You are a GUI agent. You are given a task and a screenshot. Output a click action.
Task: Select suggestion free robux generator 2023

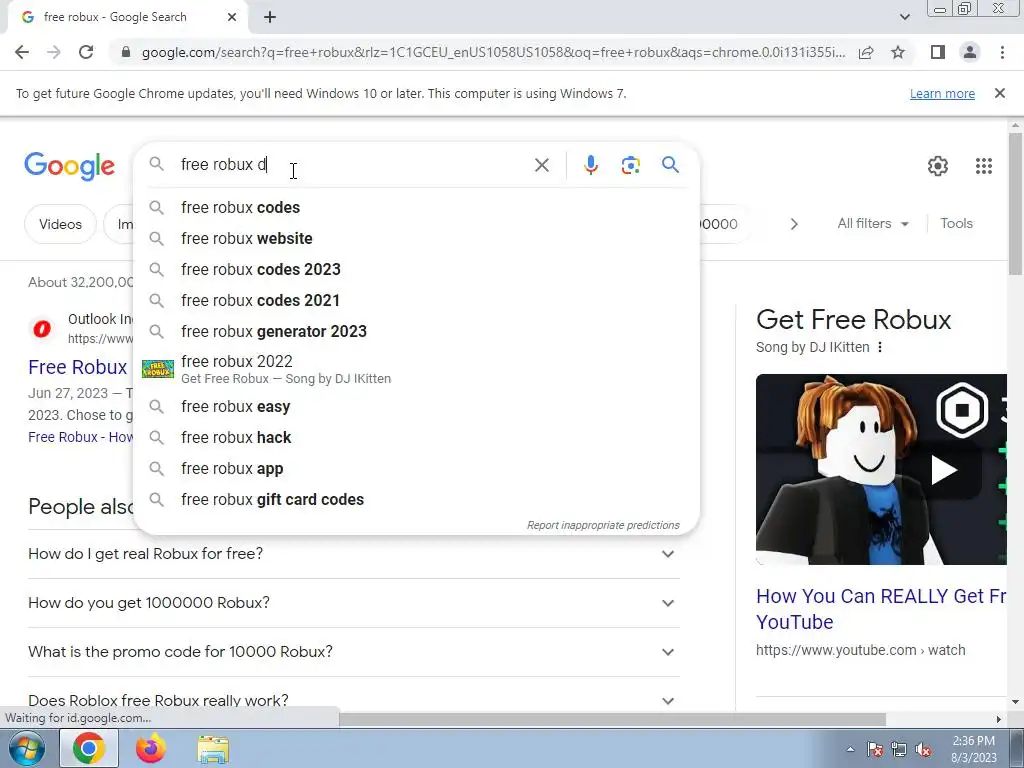point(416,332)
